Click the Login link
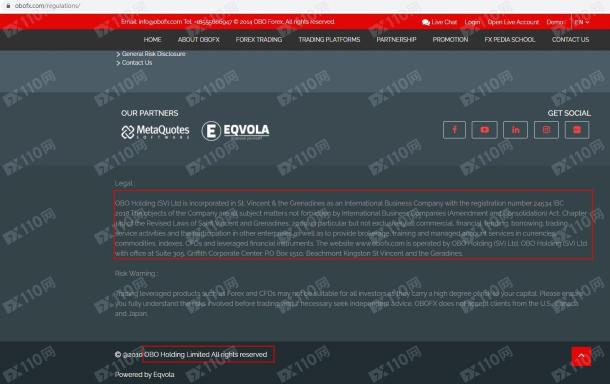Viewport: 610px width, 384px height. click(x=472, y=22)
